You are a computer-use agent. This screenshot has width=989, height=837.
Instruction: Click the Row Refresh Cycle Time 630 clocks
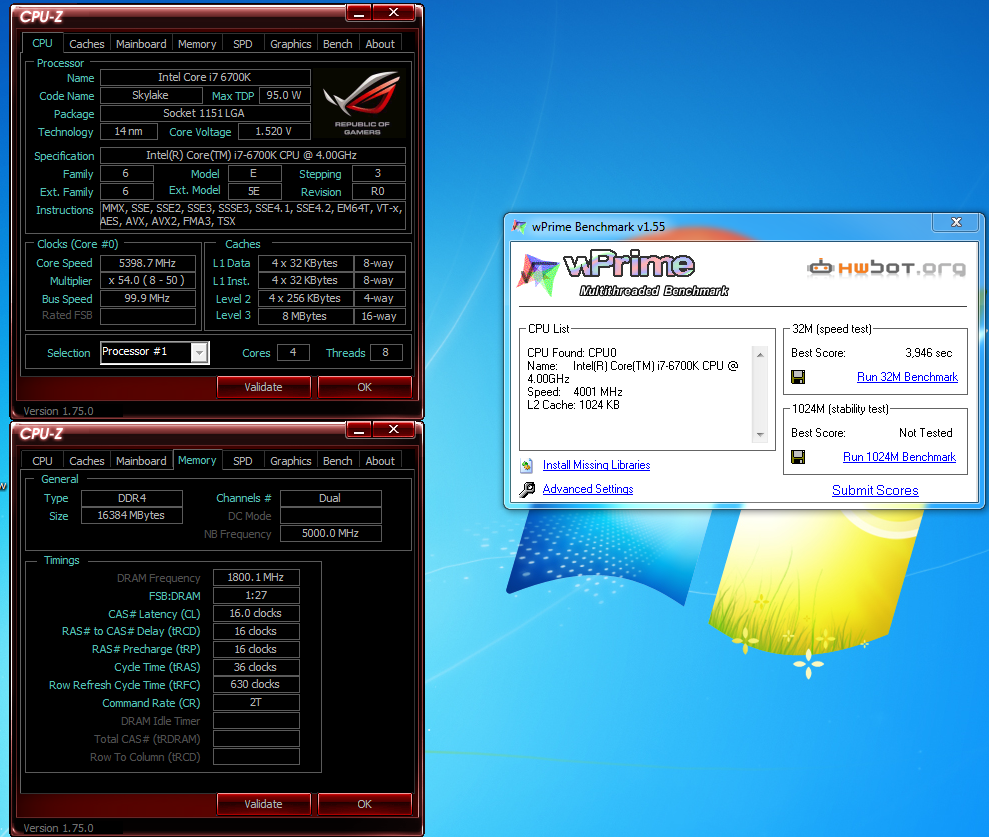tap(256, 685)
